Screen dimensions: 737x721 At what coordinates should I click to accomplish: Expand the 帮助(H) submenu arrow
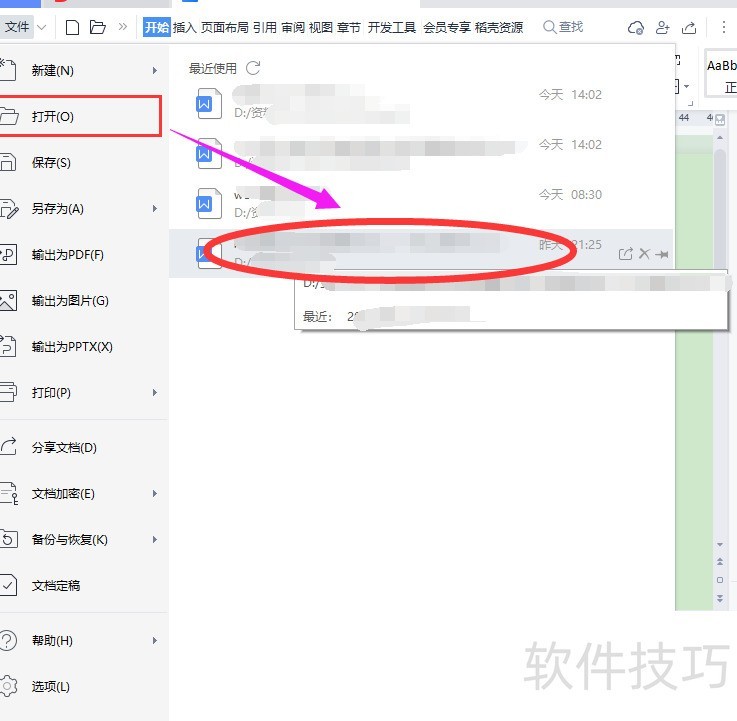point(155,641)
